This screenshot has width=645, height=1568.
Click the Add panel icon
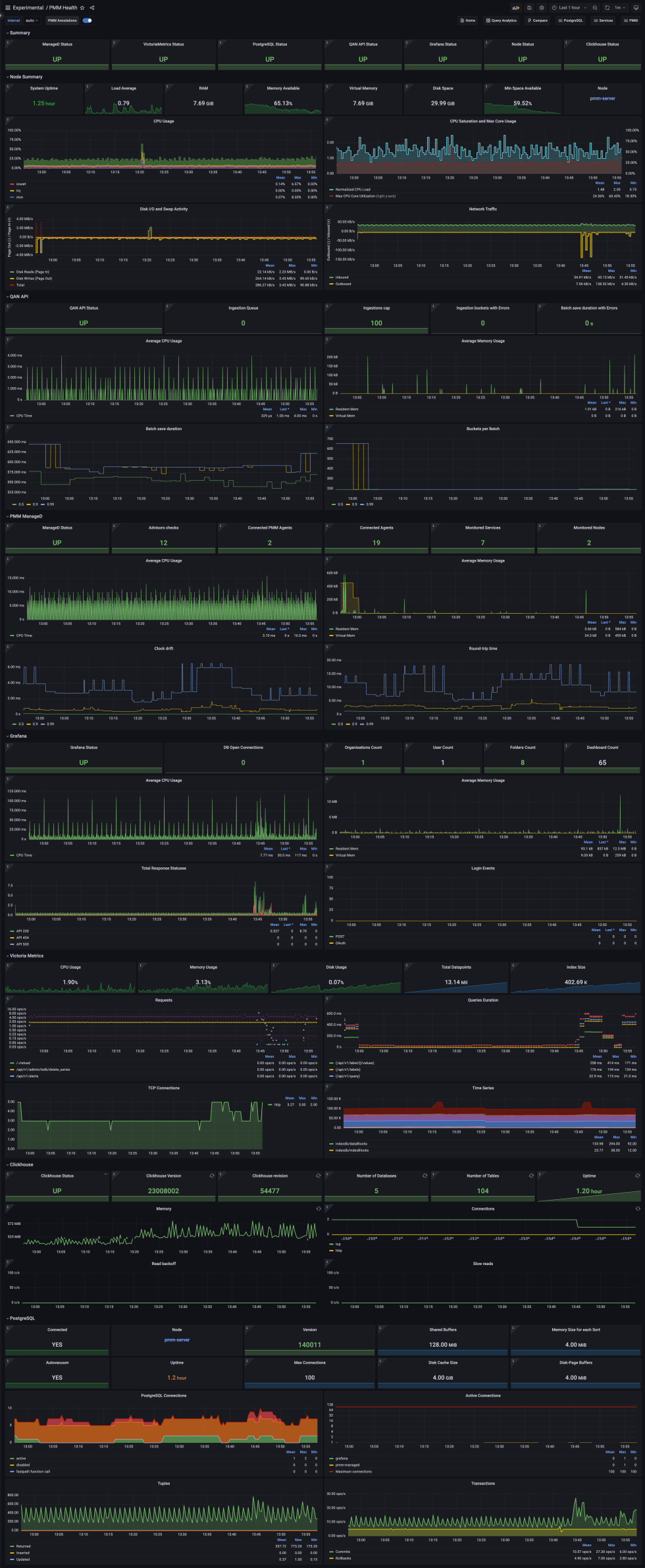click(x=517, y=8)
